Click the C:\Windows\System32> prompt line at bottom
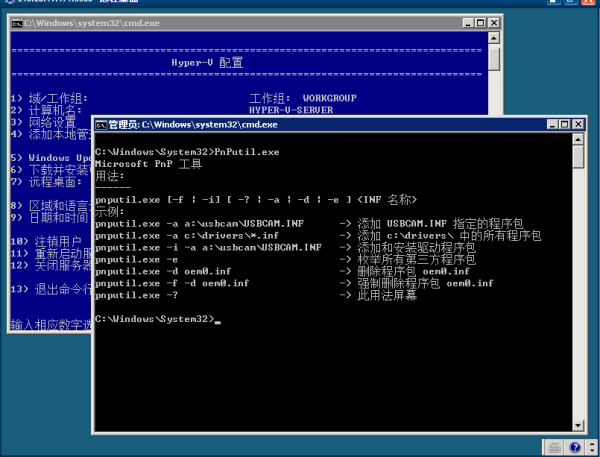 click(155, 318)
